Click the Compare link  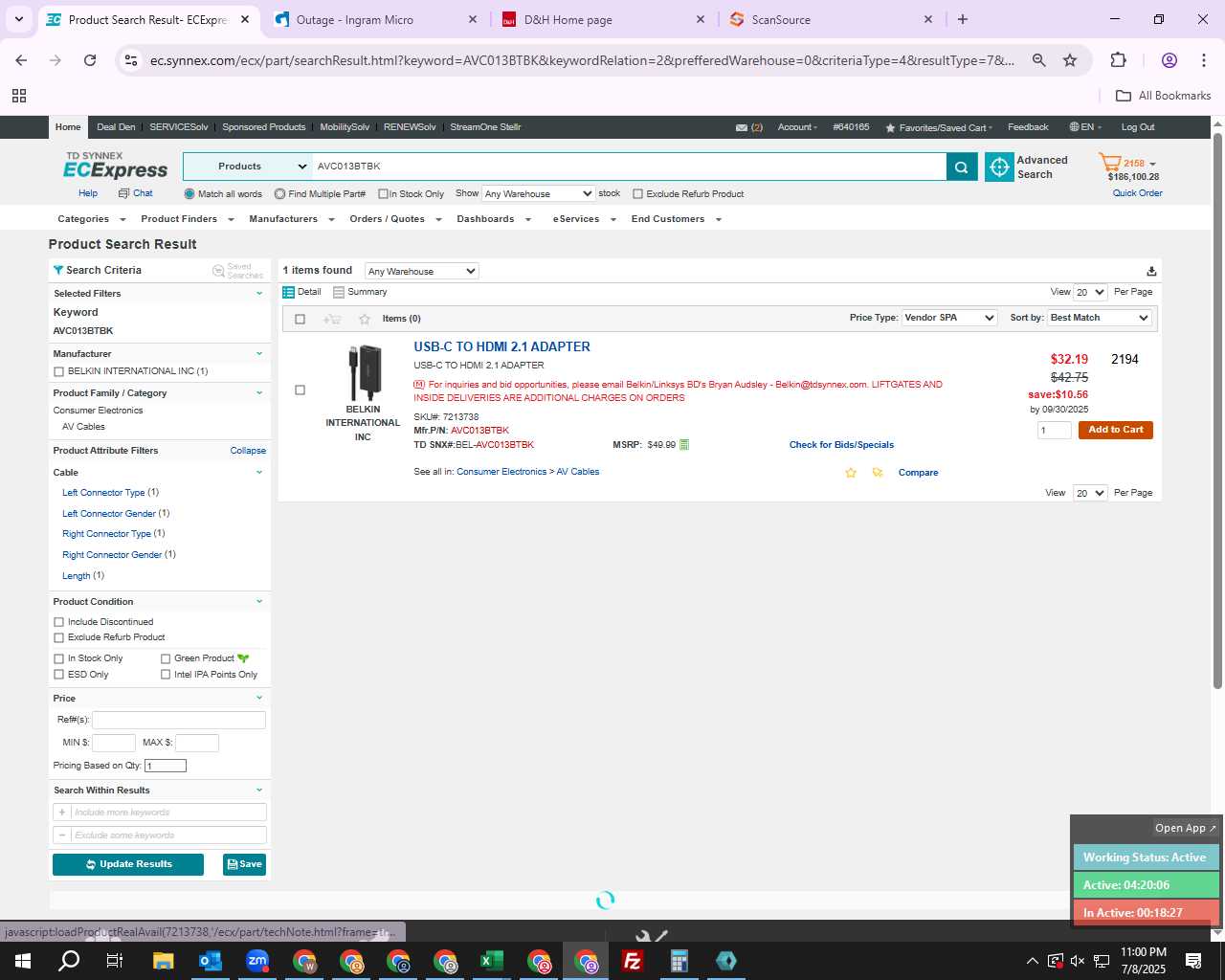coord(918,473)
